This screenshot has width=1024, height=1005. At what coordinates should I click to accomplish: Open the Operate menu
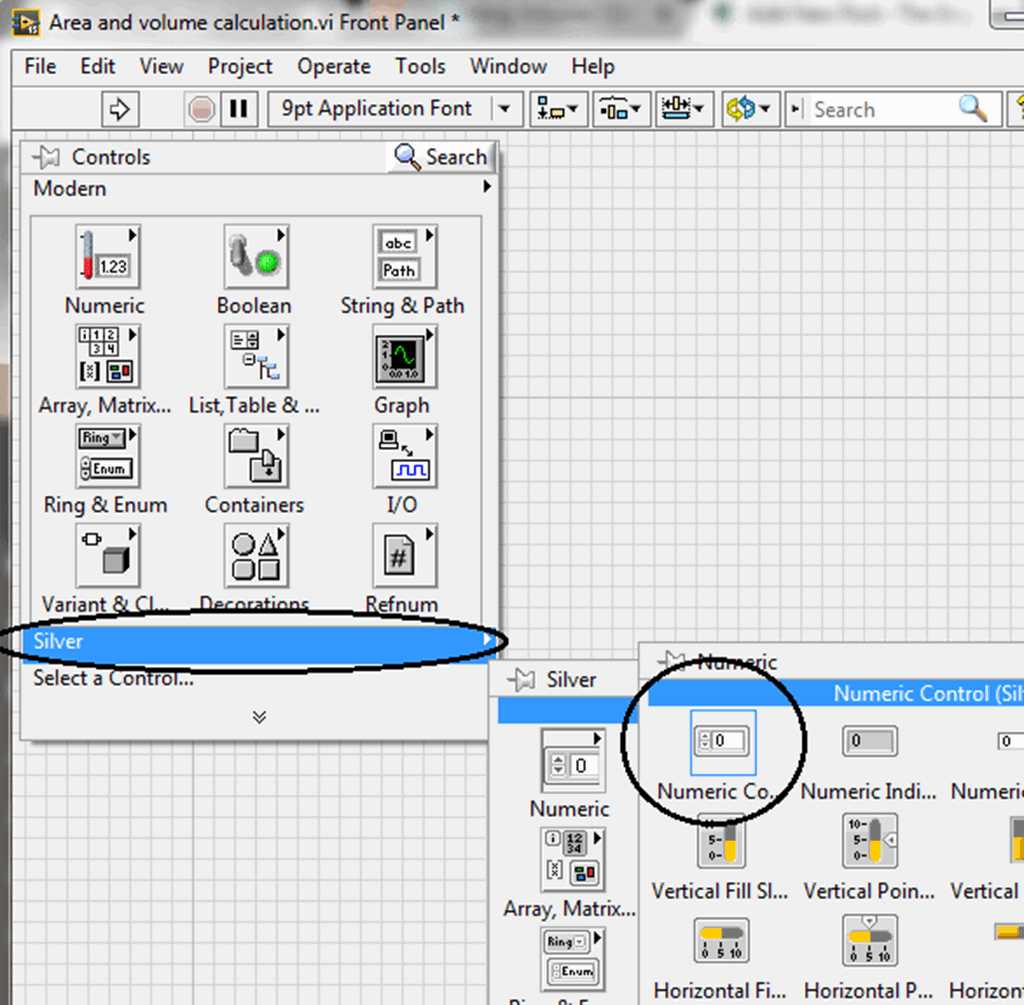click(x=334, y=66)
